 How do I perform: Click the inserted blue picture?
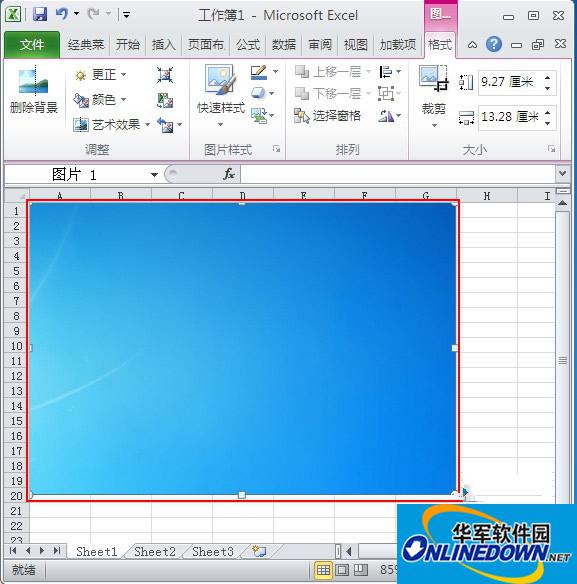(242, 349)
